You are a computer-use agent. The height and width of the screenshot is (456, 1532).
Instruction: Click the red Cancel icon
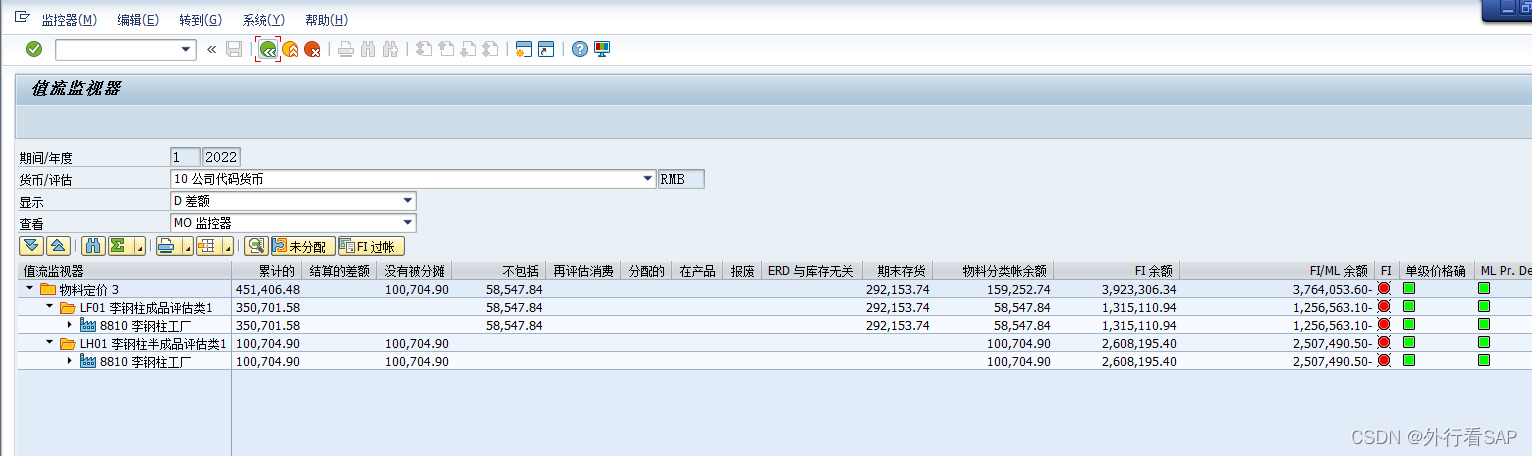point(313,49)
